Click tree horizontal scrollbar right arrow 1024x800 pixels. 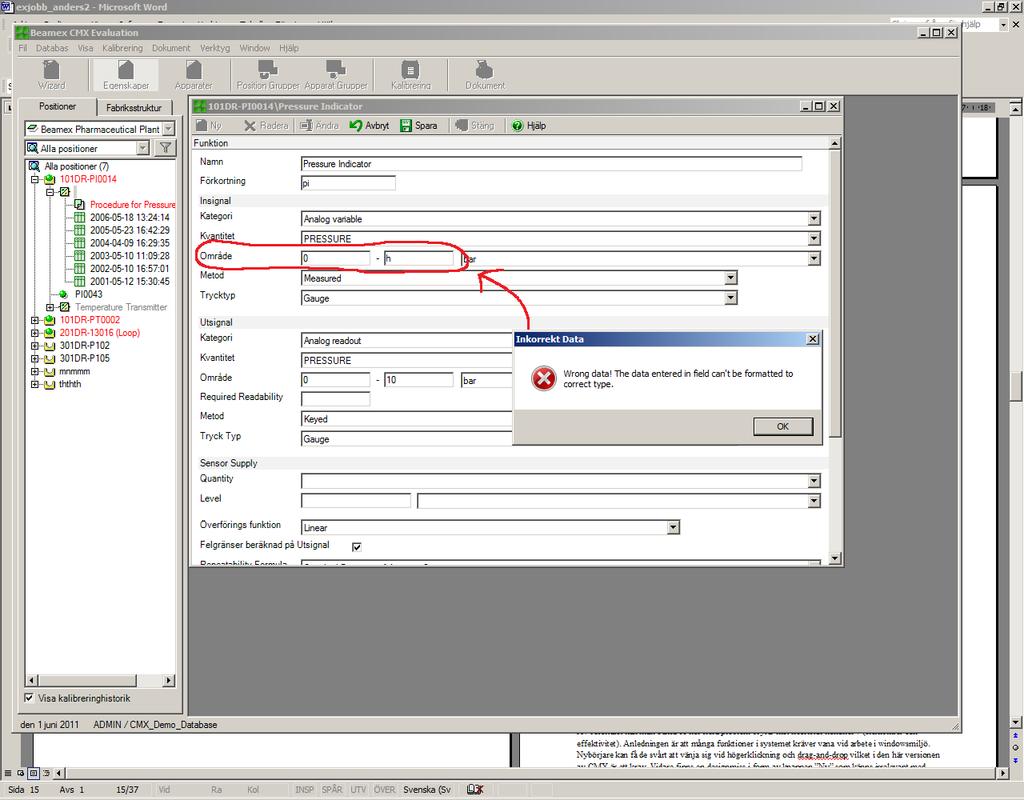pos(168,680)
